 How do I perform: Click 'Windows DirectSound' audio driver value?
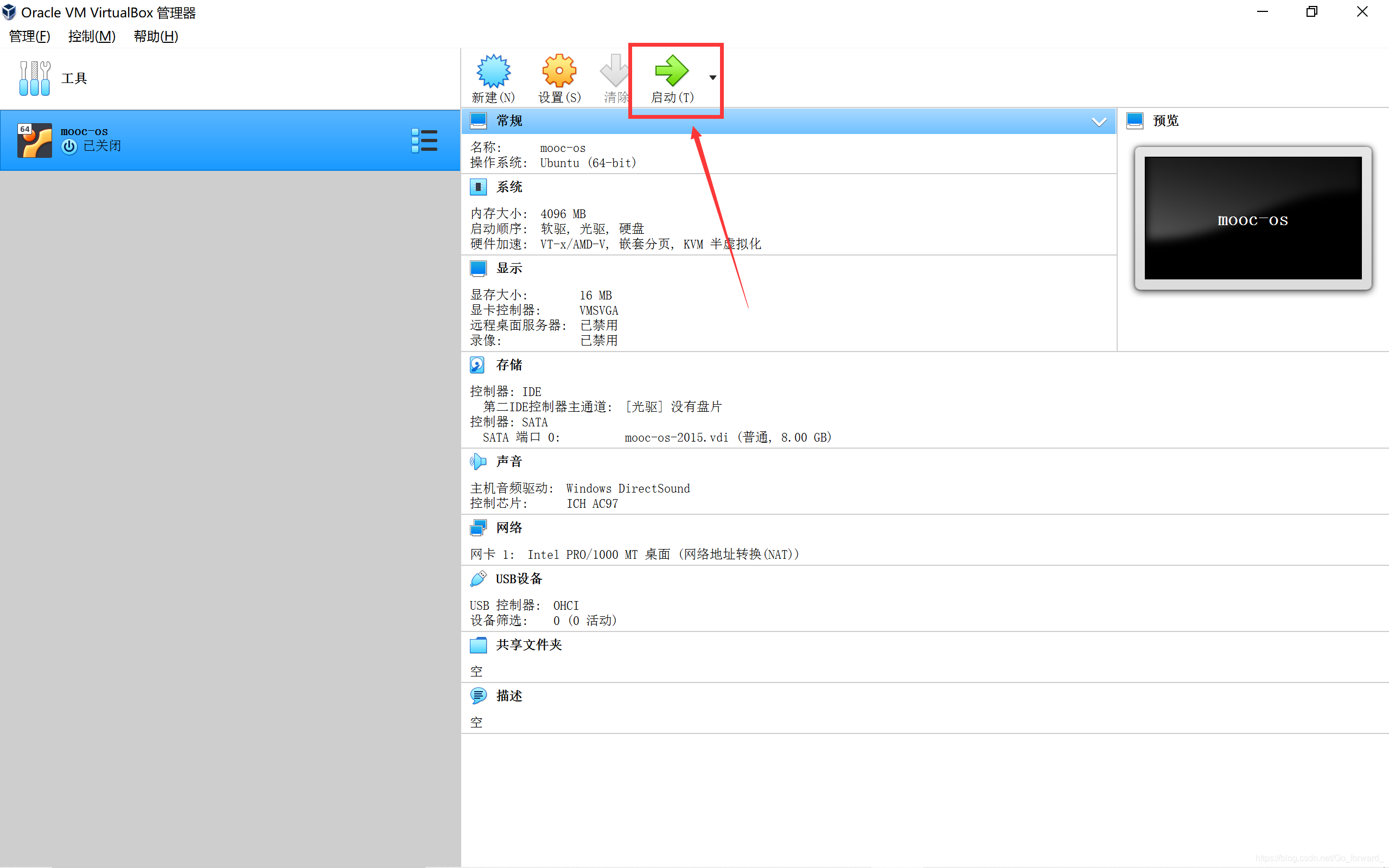pyautogui.click(x=628, y=489)
